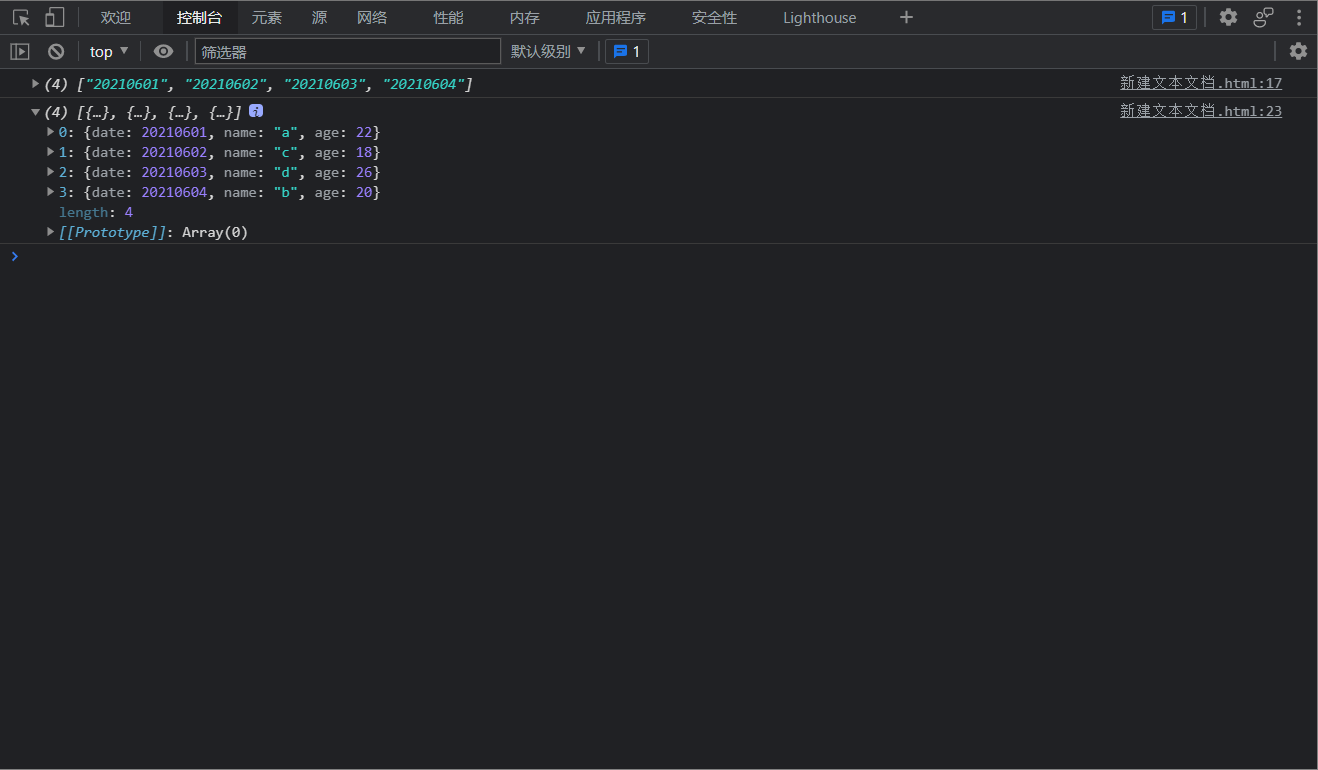
Task: Click the array info badge icon
Action: 256,111
